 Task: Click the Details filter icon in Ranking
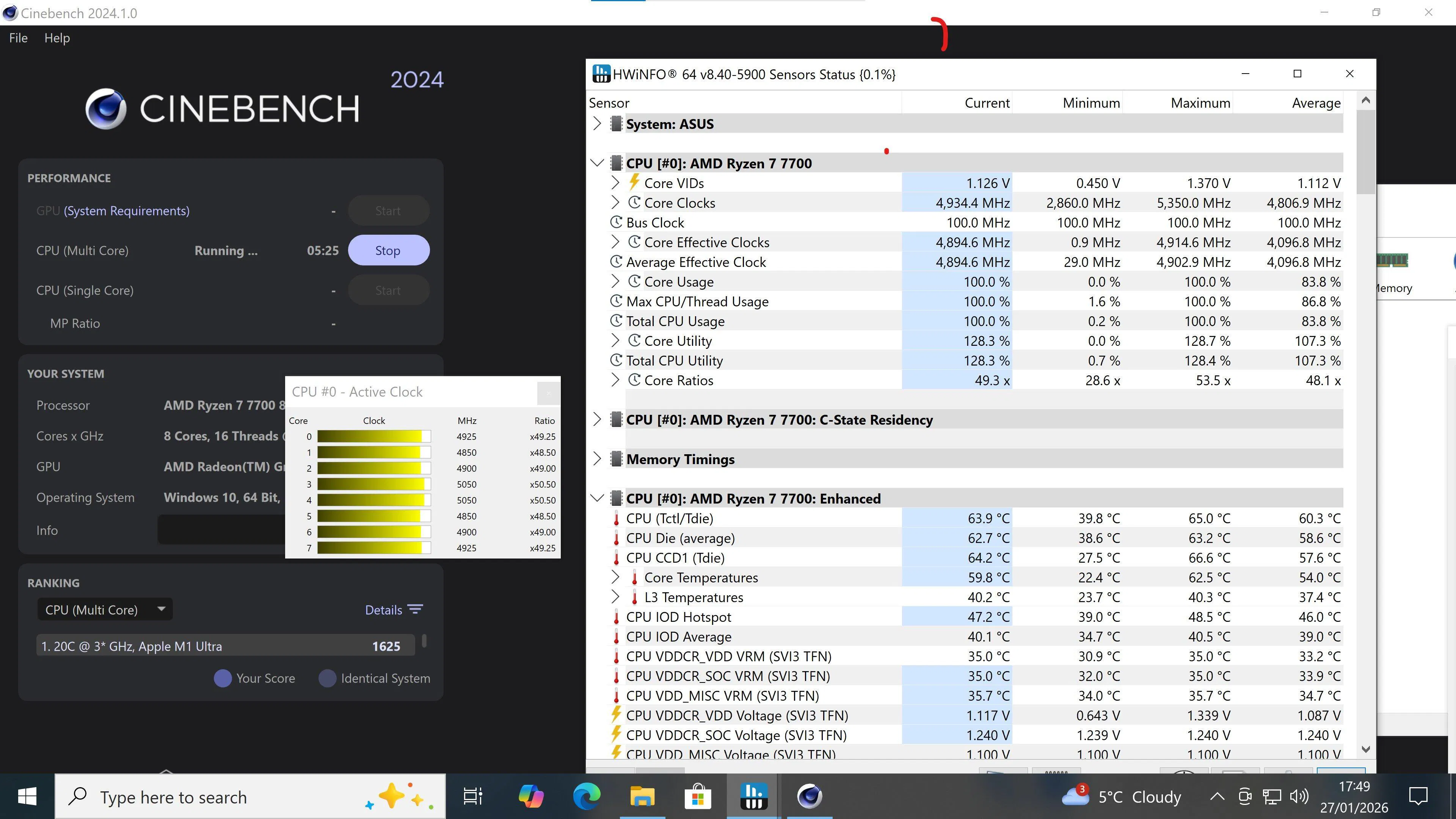[416, 609]
